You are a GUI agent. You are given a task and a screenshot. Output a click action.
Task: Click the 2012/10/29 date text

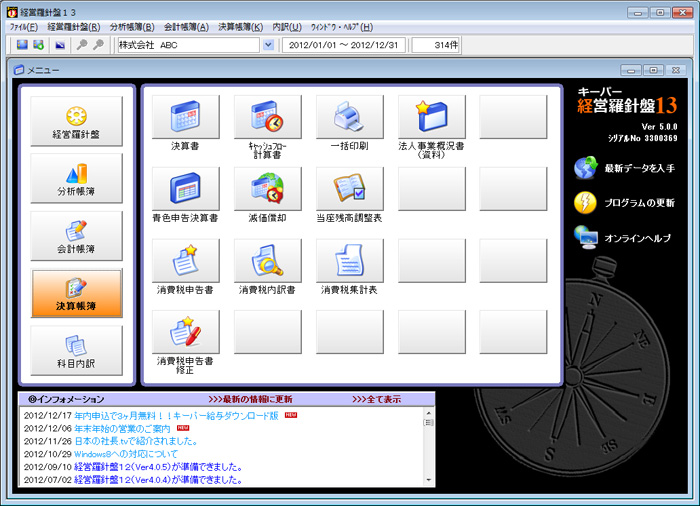(48, 454)
